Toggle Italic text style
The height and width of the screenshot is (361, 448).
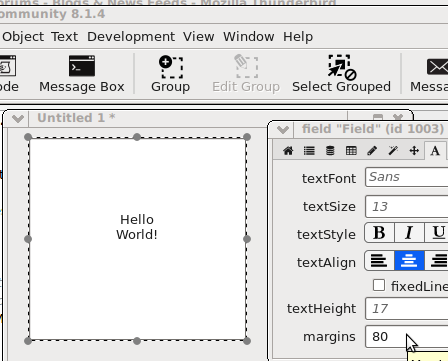pos(409,233)
